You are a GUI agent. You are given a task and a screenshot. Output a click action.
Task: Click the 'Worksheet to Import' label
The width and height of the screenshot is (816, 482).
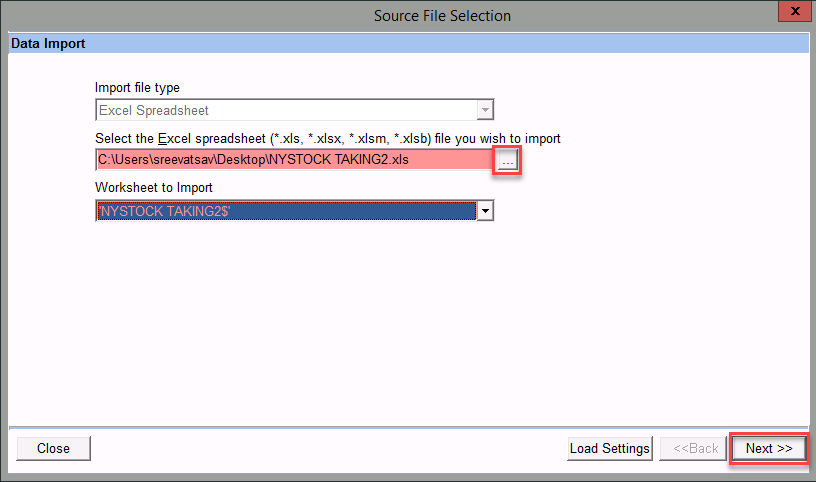[153, 187]
